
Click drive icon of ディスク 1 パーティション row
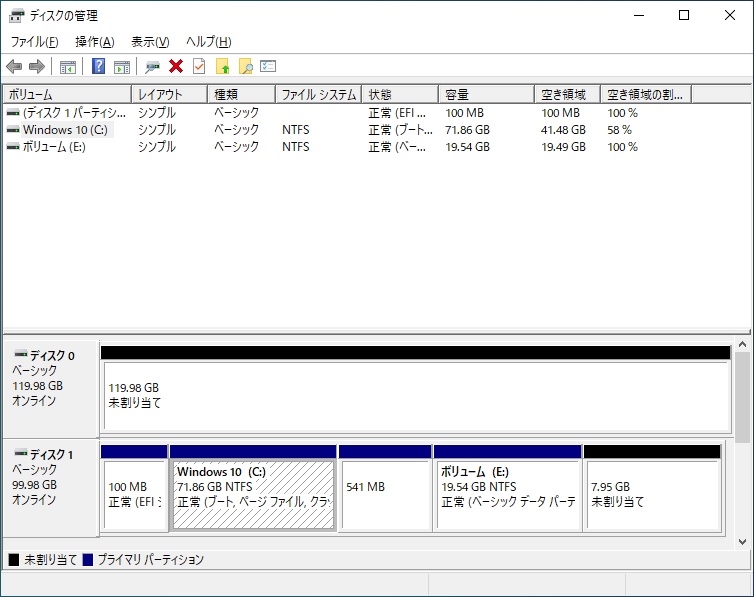(x=13, y=113)
